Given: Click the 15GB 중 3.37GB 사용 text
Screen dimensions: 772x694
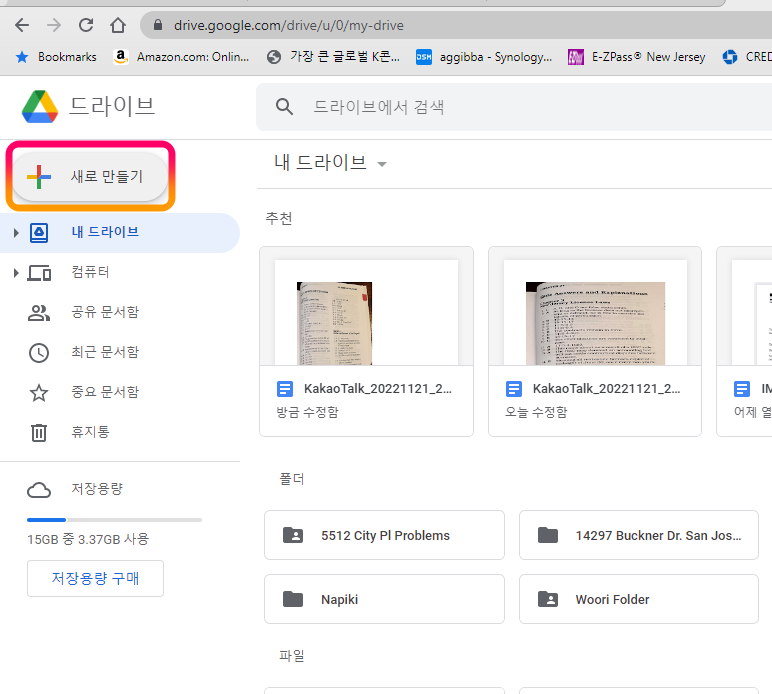Looking at the screenshot, I should [88, 539].
